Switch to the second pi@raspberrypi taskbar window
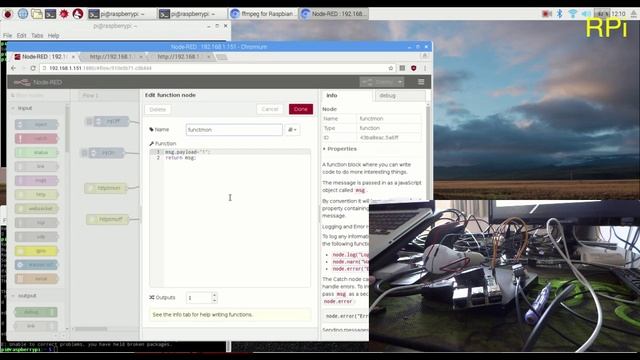The image size is (640, 360). coord(192,14)
